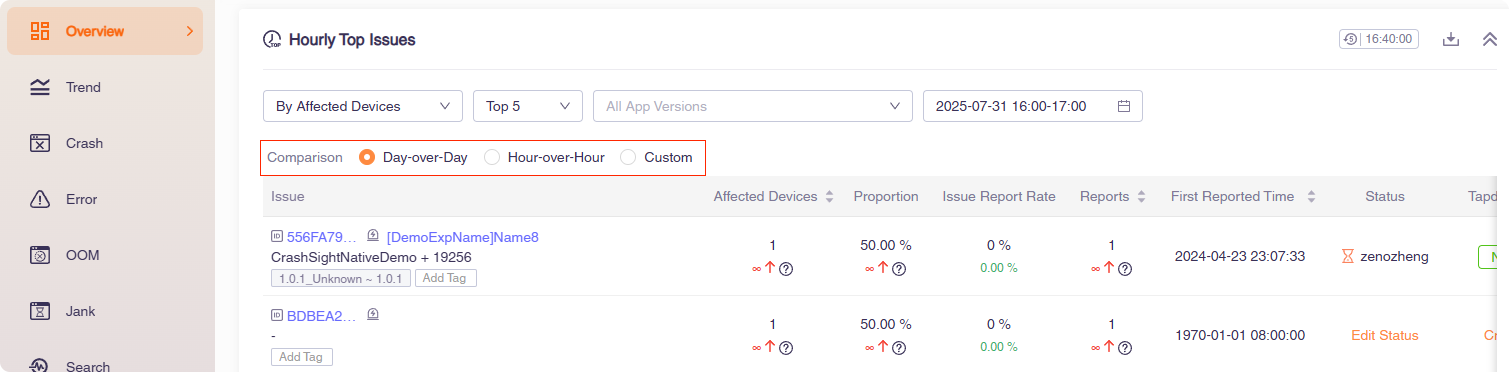Click version tag 1.0.1_Unknown ~ 1.0.1
Image resolution: width=1509 pixels, height=372 pixels.
(341, 278)
